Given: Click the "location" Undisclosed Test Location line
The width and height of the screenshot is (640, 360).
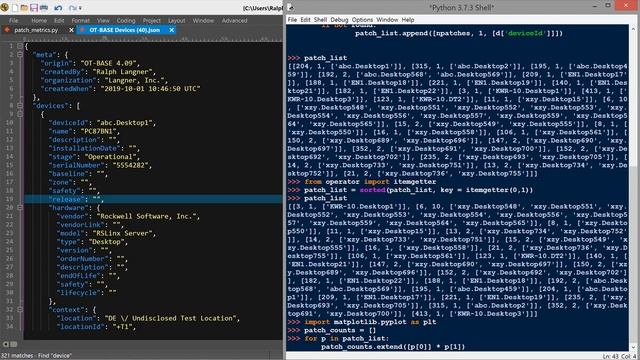Looking at the screenshot, I should [148, 318].
